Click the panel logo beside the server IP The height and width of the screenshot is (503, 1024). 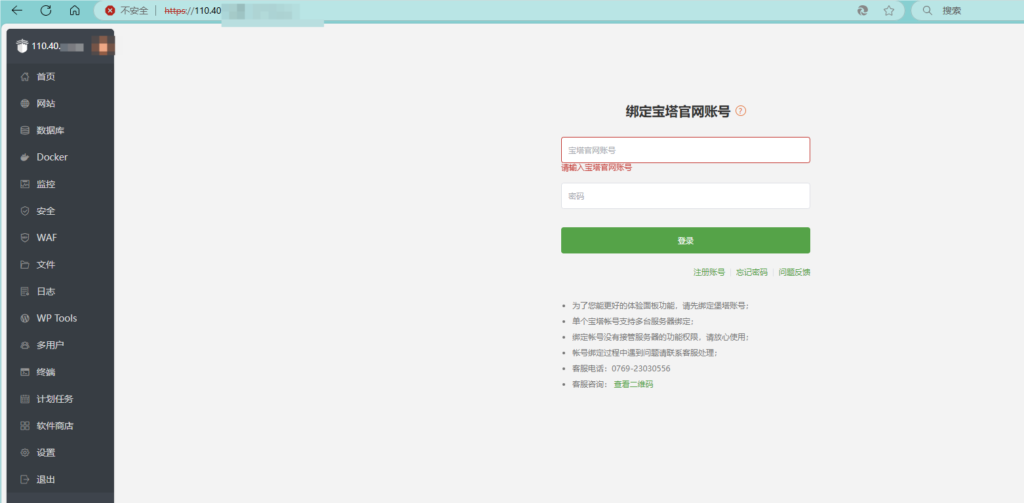(x=22, y=46)
